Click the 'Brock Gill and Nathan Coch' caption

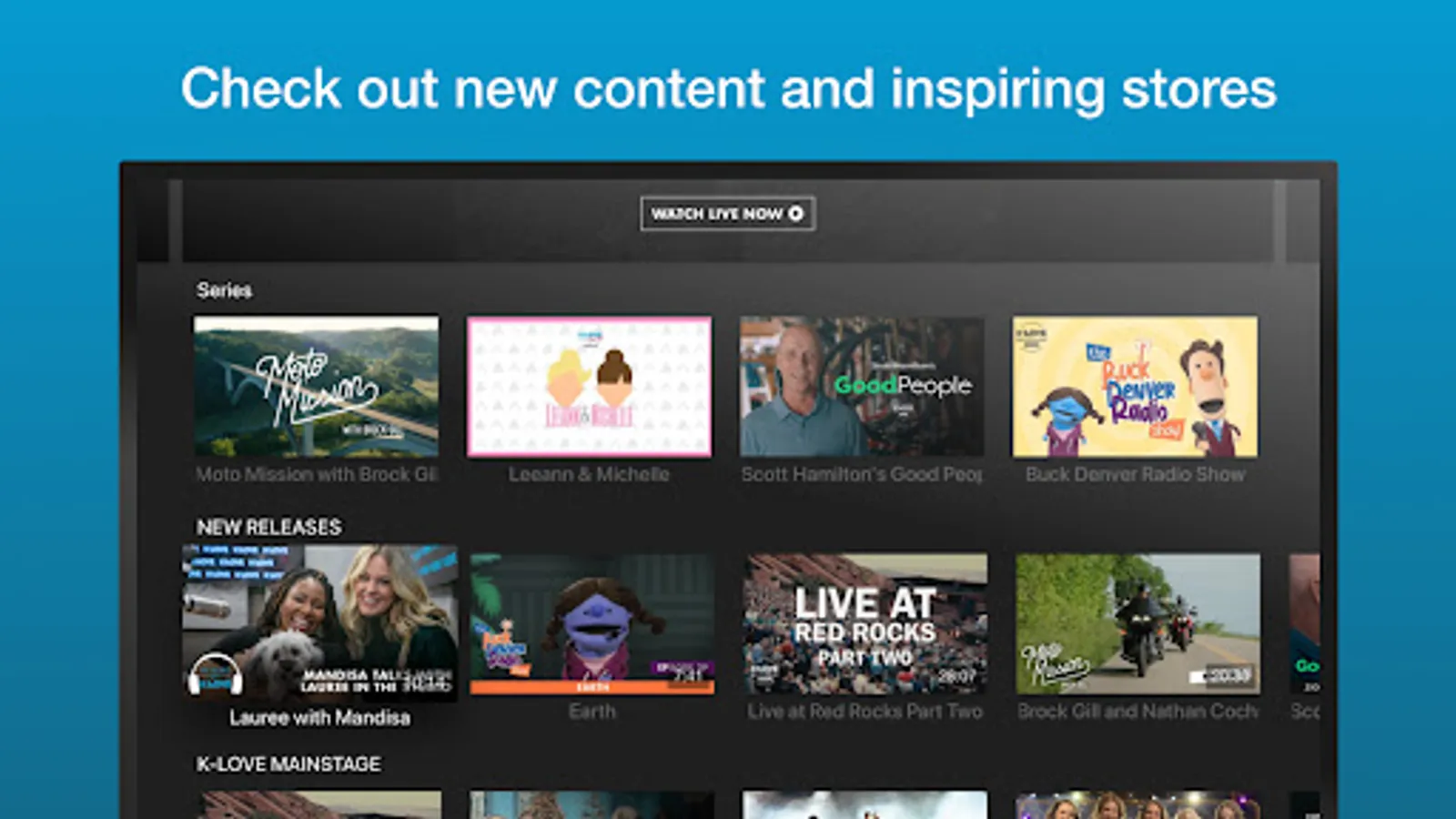click(1138, 712)
